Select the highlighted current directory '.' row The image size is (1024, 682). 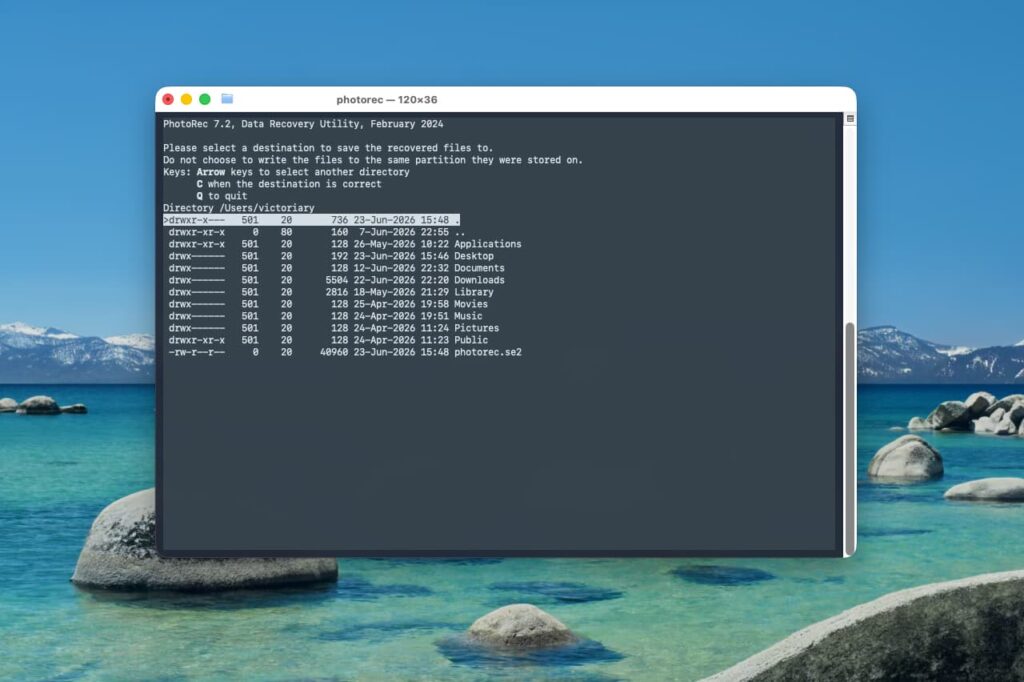(x=312, y=220)
